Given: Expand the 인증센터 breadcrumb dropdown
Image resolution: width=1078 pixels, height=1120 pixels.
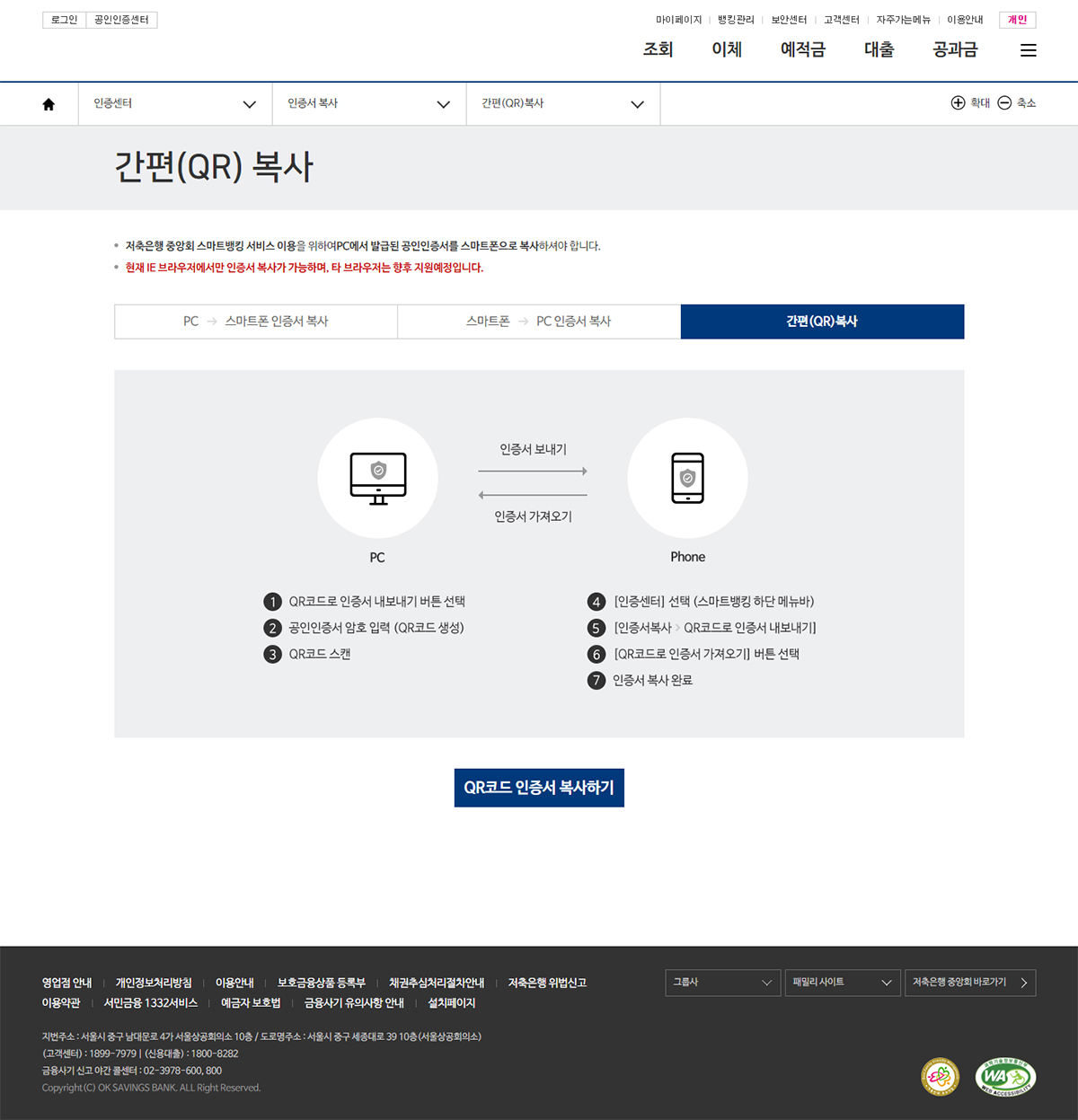Looking at the screenshot, I should 249,104.
